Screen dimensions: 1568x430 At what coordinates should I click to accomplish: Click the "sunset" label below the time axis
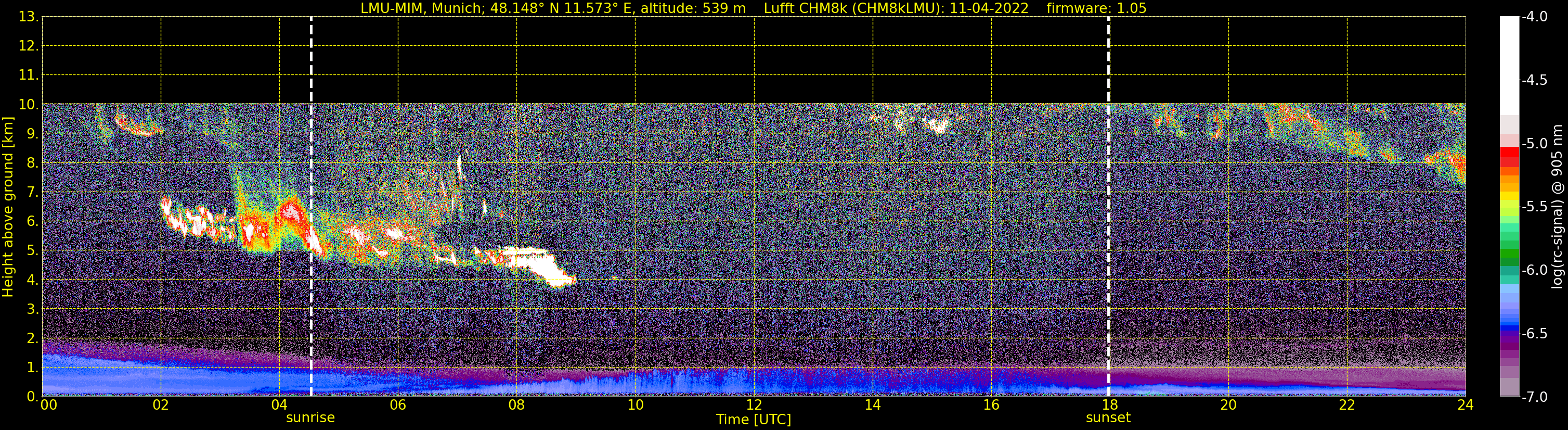point(1108,418)
